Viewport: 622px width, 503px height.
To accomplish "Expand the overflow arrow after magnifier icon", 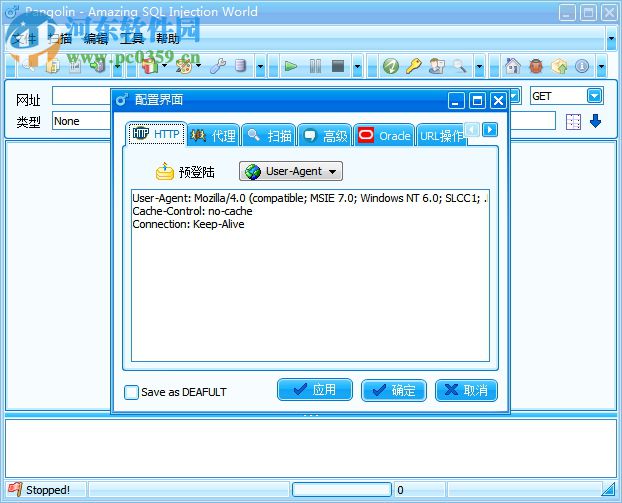I will pyautogui.click(x=480, y=67).
